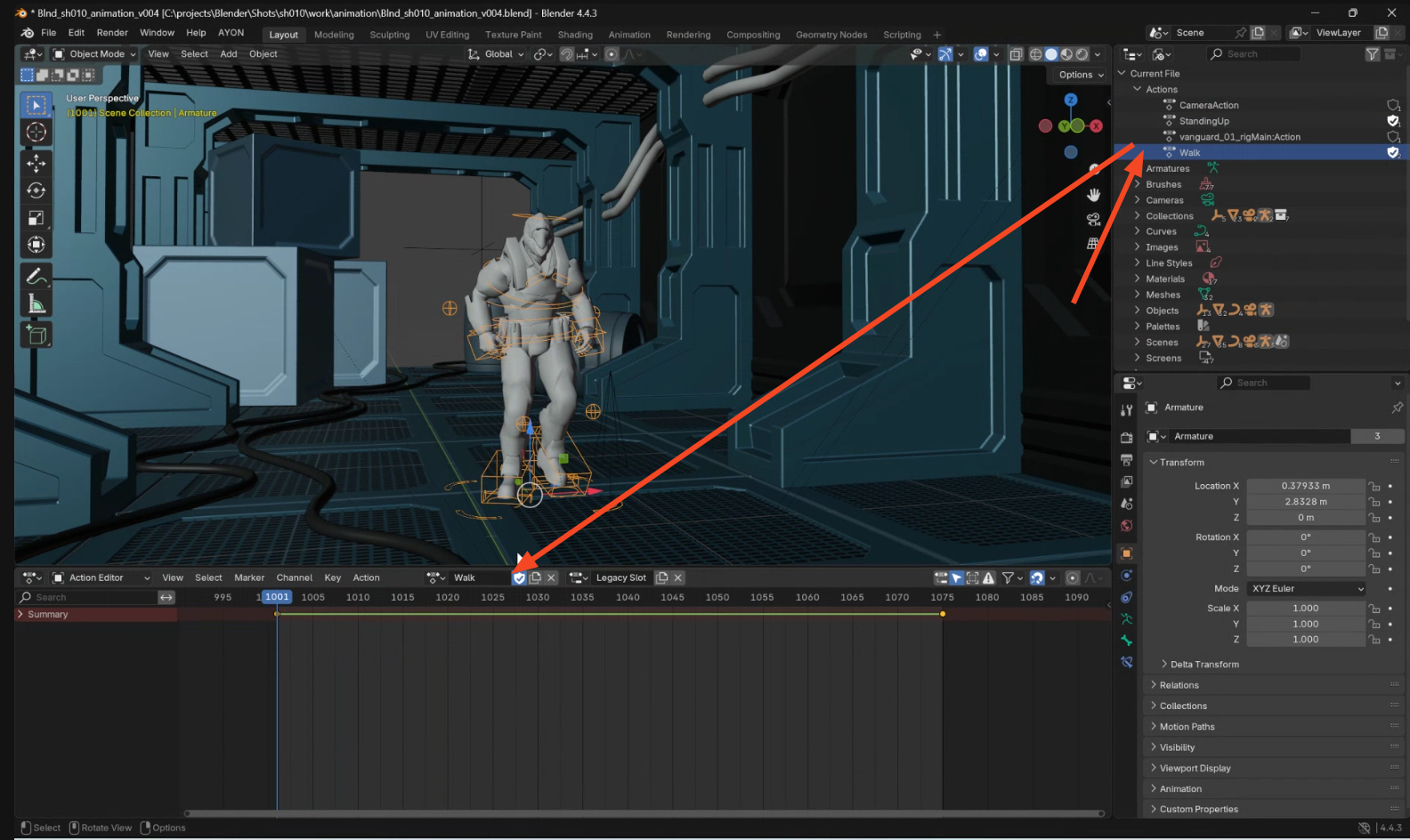The image size is (1410, 840).
Task: Select the Annotate pencil tool
Action: (x=36, y=276)
